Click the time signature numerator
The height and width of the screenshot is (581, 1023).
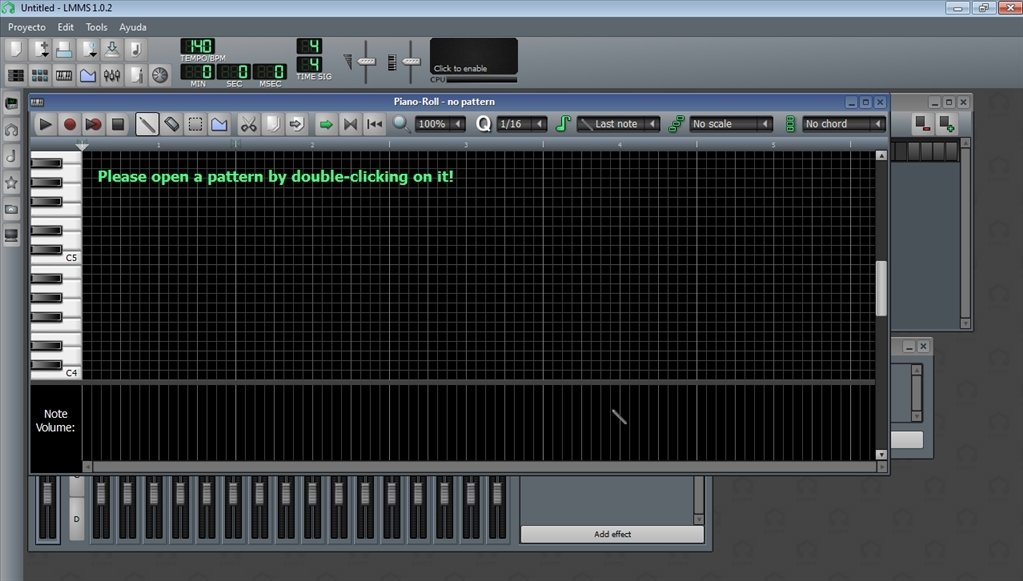[309, 46]
